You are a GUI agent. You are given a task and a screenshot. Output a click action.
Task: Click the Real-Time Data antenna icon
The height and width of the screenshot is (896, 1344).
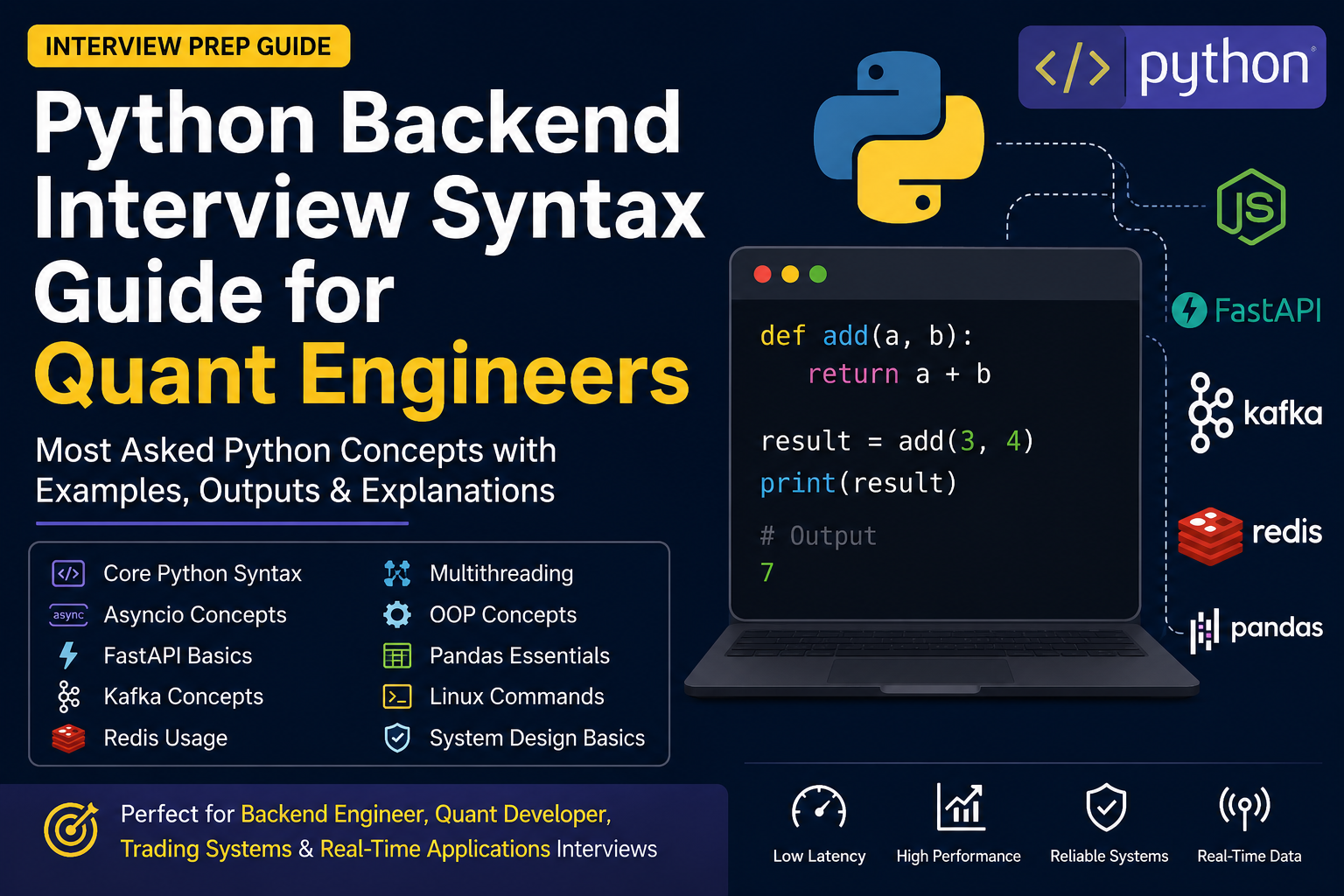pos(1245,807)
